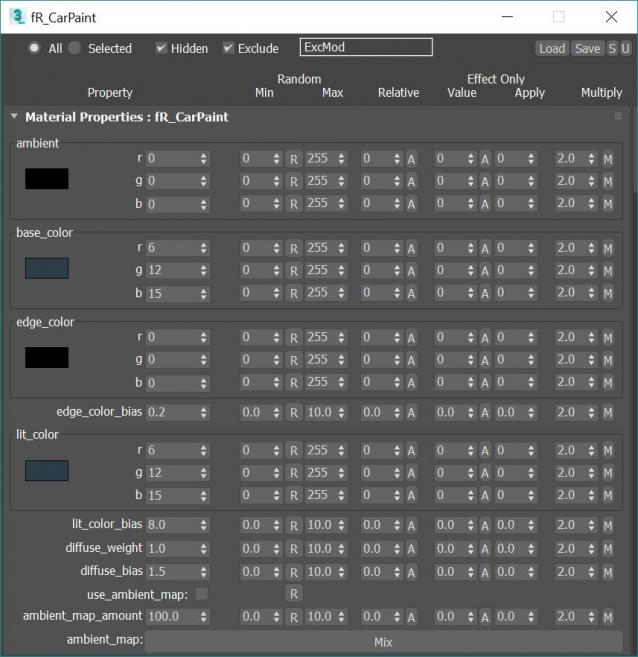
Task: Click the R randomize button for ambient r
Action: click(x=294, y=159)
